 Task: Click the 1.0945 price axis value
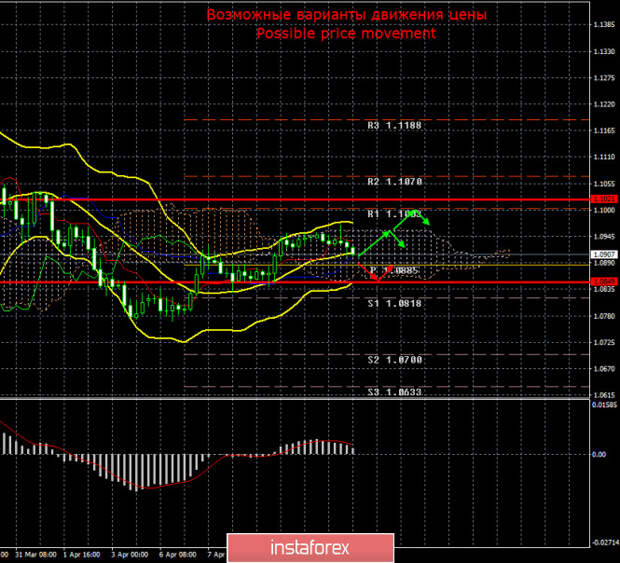[604, 236]
